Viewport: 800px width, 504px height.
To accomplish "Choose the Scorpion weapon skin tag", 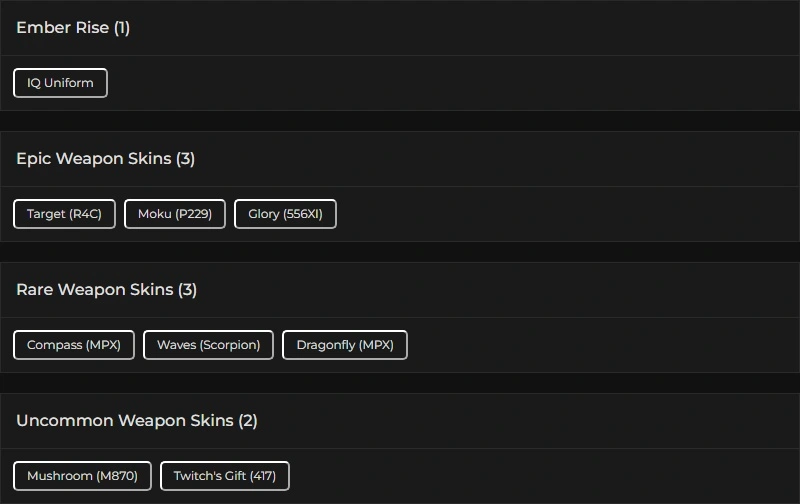I will [x=208, y=345].
